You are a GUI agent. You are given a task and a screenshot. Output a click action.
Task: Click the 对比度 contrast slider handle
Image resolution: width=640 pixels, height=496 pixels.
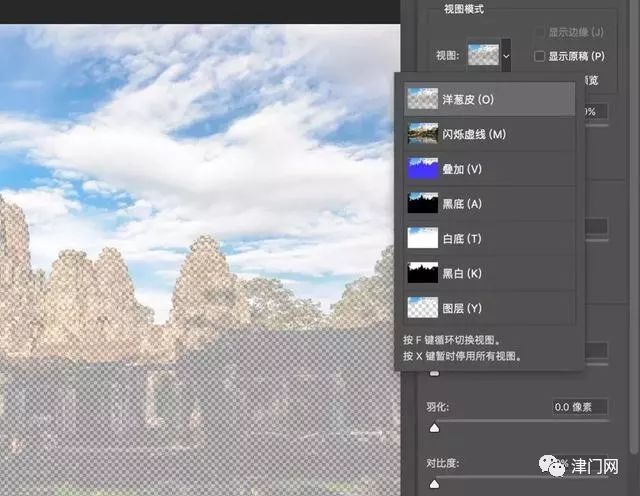click(x=435, y=484)
